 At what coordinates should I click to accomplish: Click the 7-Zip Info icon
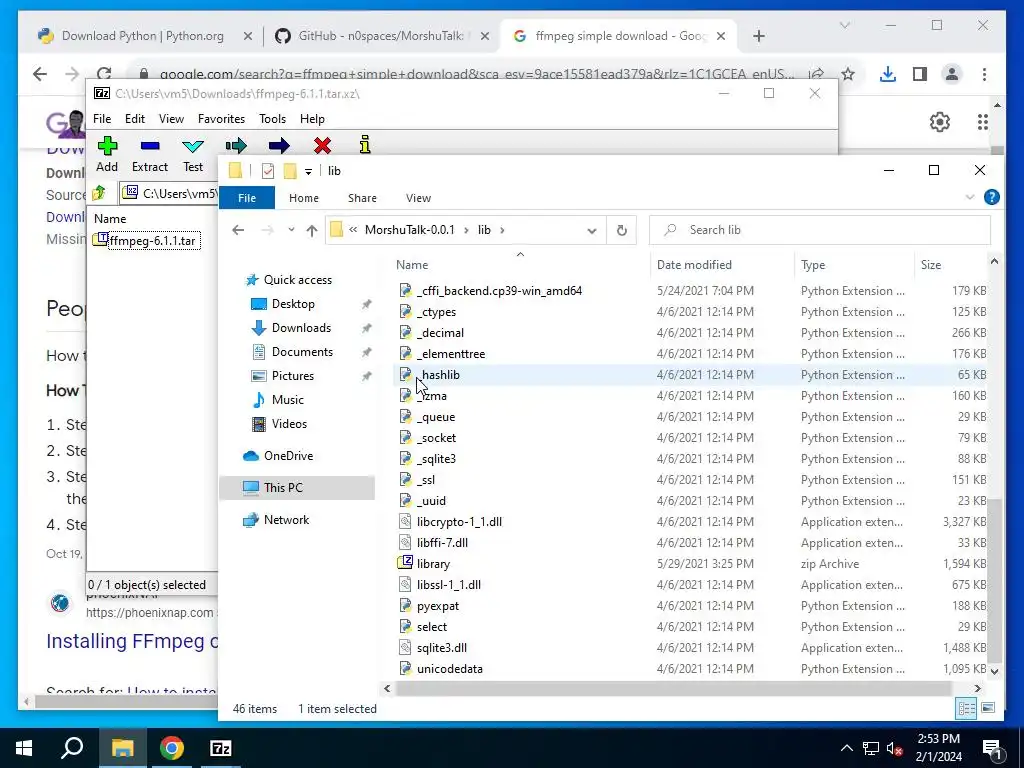click(x=365, y=144)
